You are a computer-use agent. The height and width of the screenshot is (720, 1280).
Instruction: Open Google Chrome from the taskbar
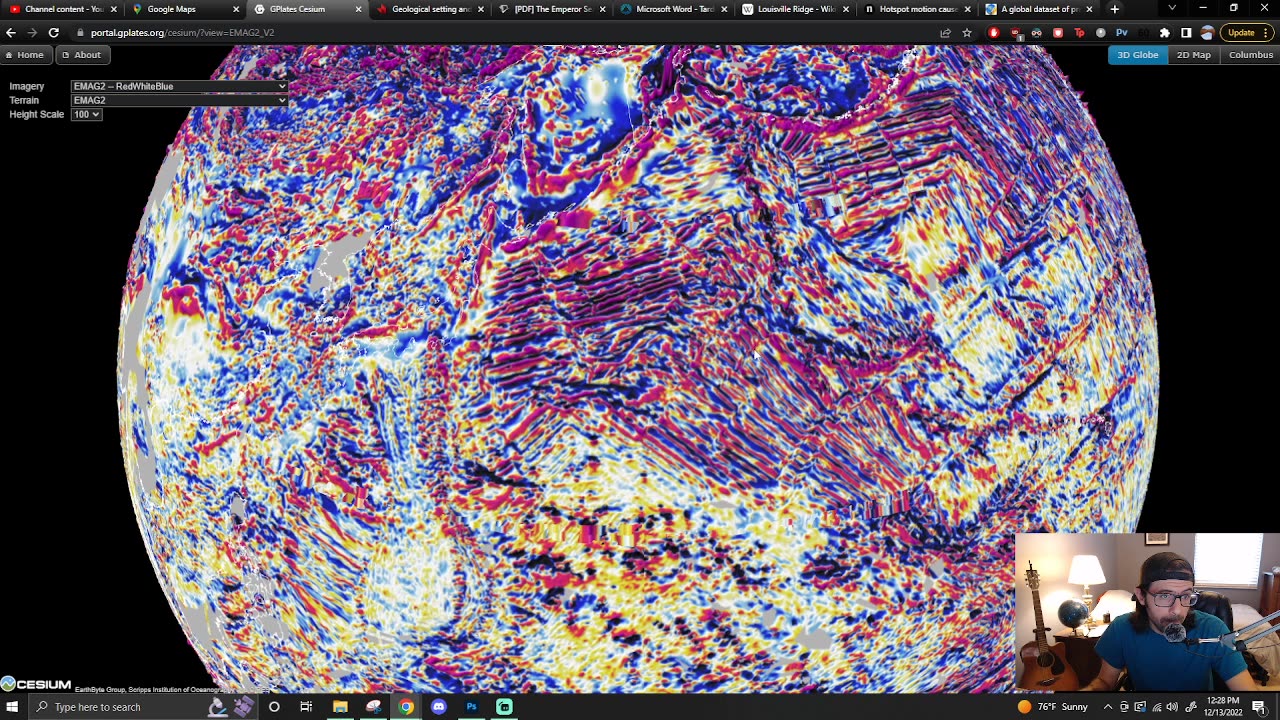point(406,707)
